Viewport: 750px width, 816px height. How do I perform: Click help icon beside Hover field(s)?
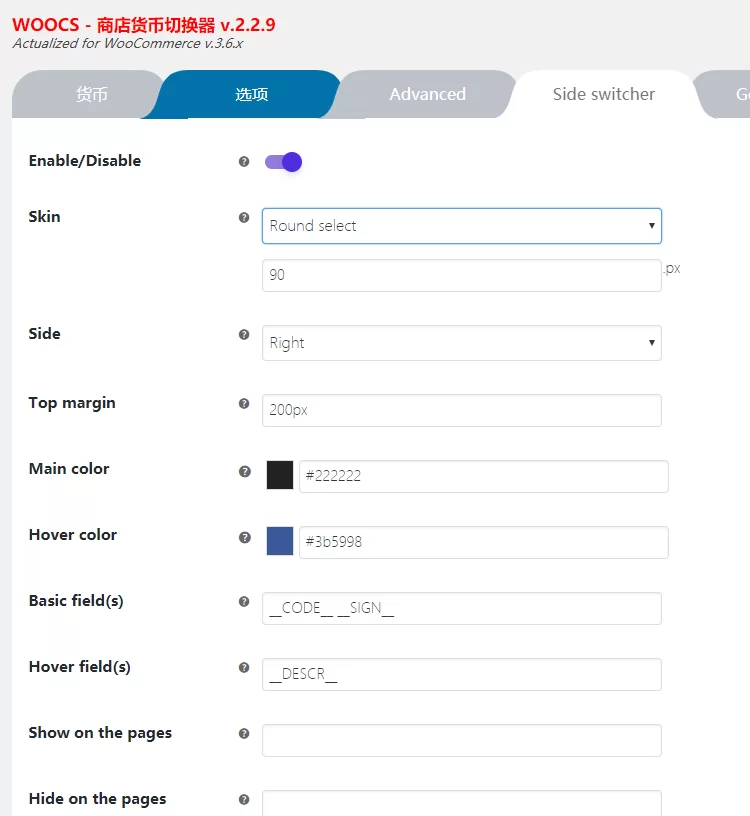pyautogui.click(x=244, y=668)
